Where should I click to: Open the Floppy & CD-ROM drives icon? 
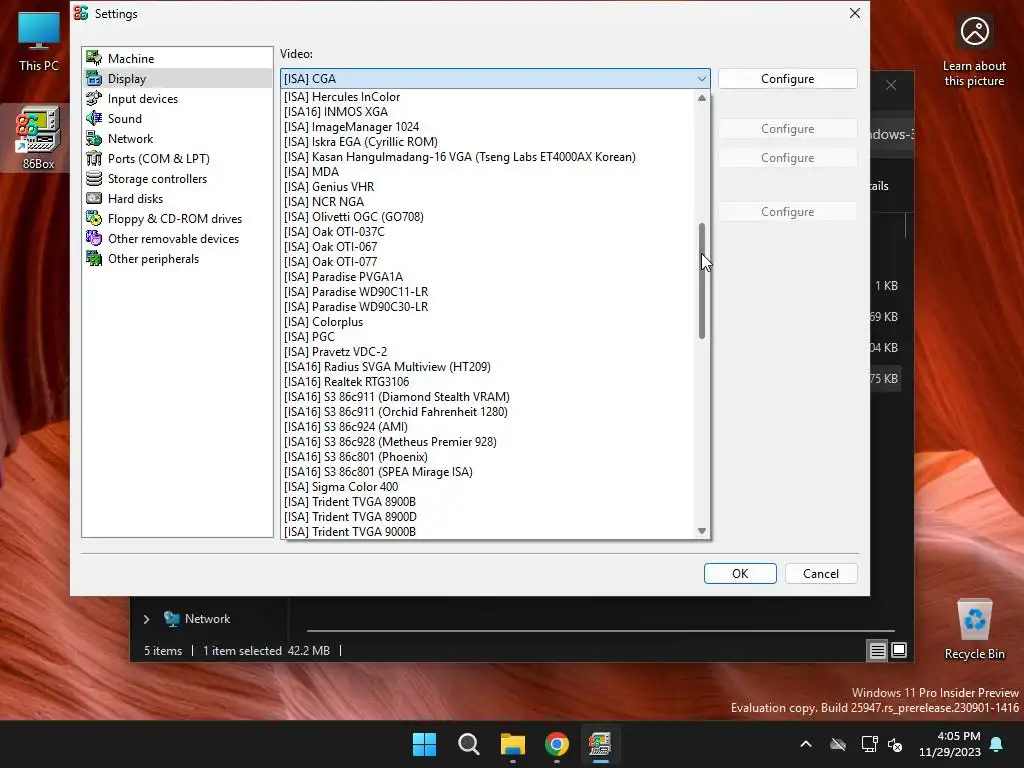tap(94, 219)
